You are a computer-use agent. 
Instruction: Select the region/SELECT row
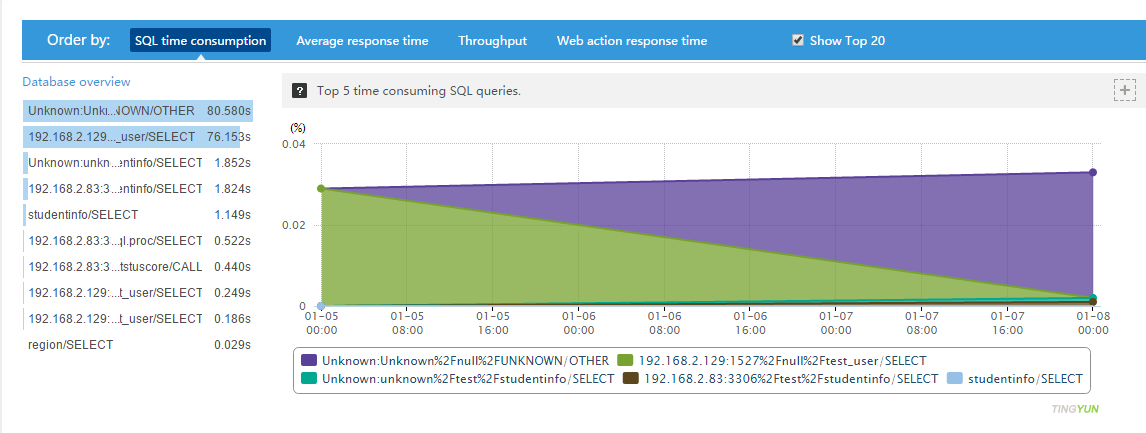click(x=139, y=344)
